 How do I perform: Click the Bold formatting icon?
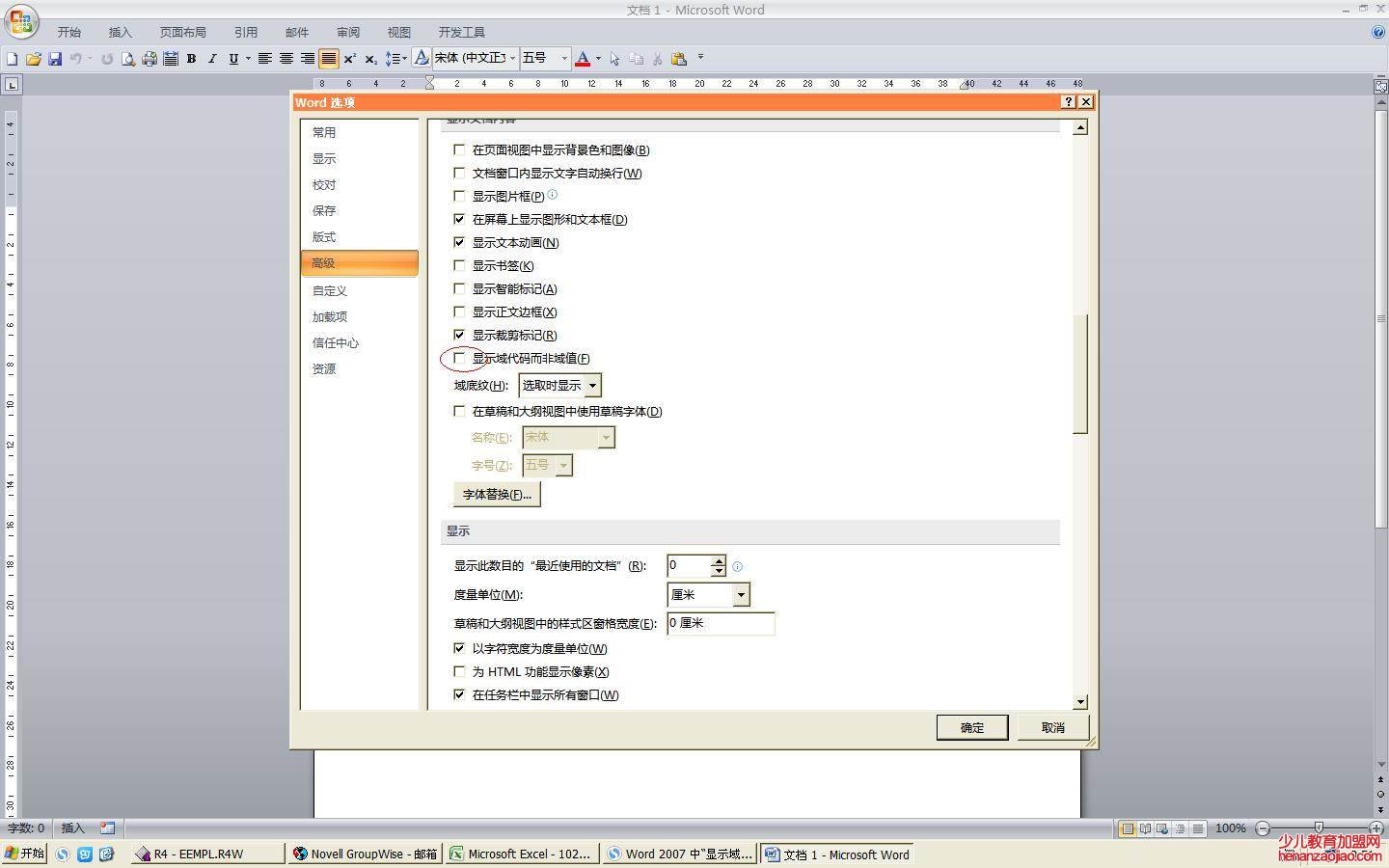click(x=191, y=59)
